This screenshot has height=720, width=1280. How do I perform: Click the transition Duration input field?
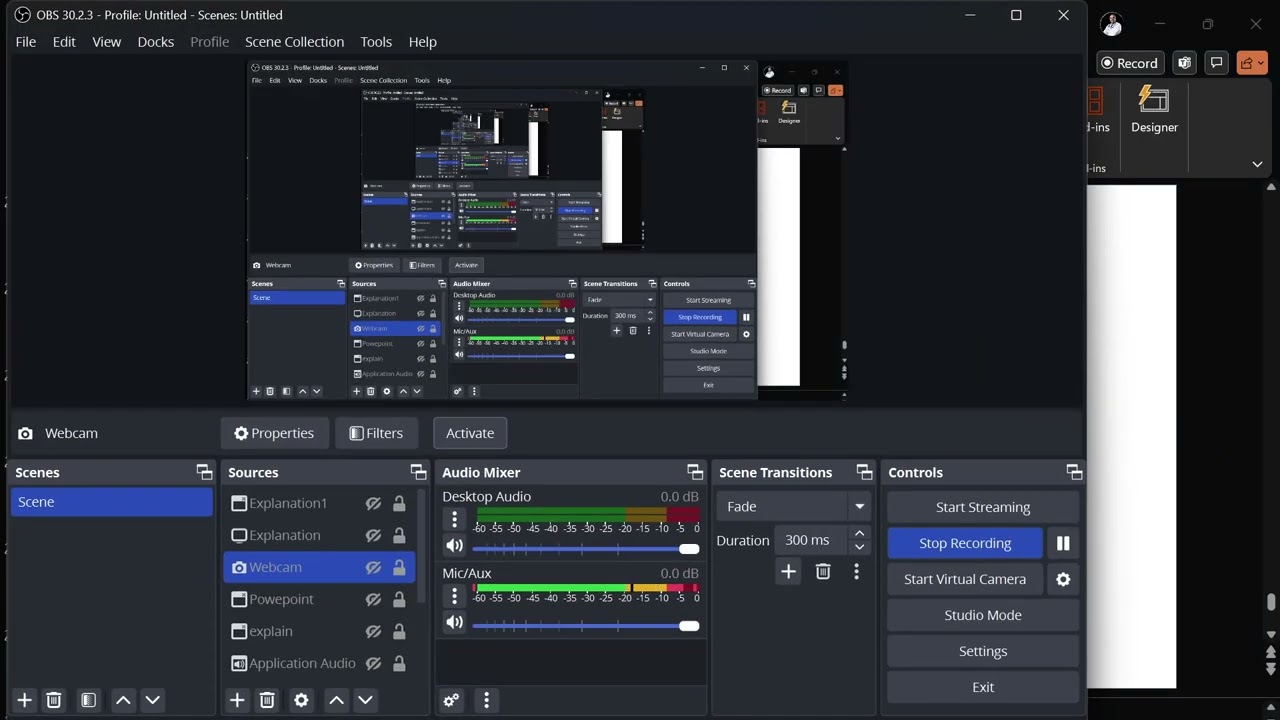(x=811, y=540)
